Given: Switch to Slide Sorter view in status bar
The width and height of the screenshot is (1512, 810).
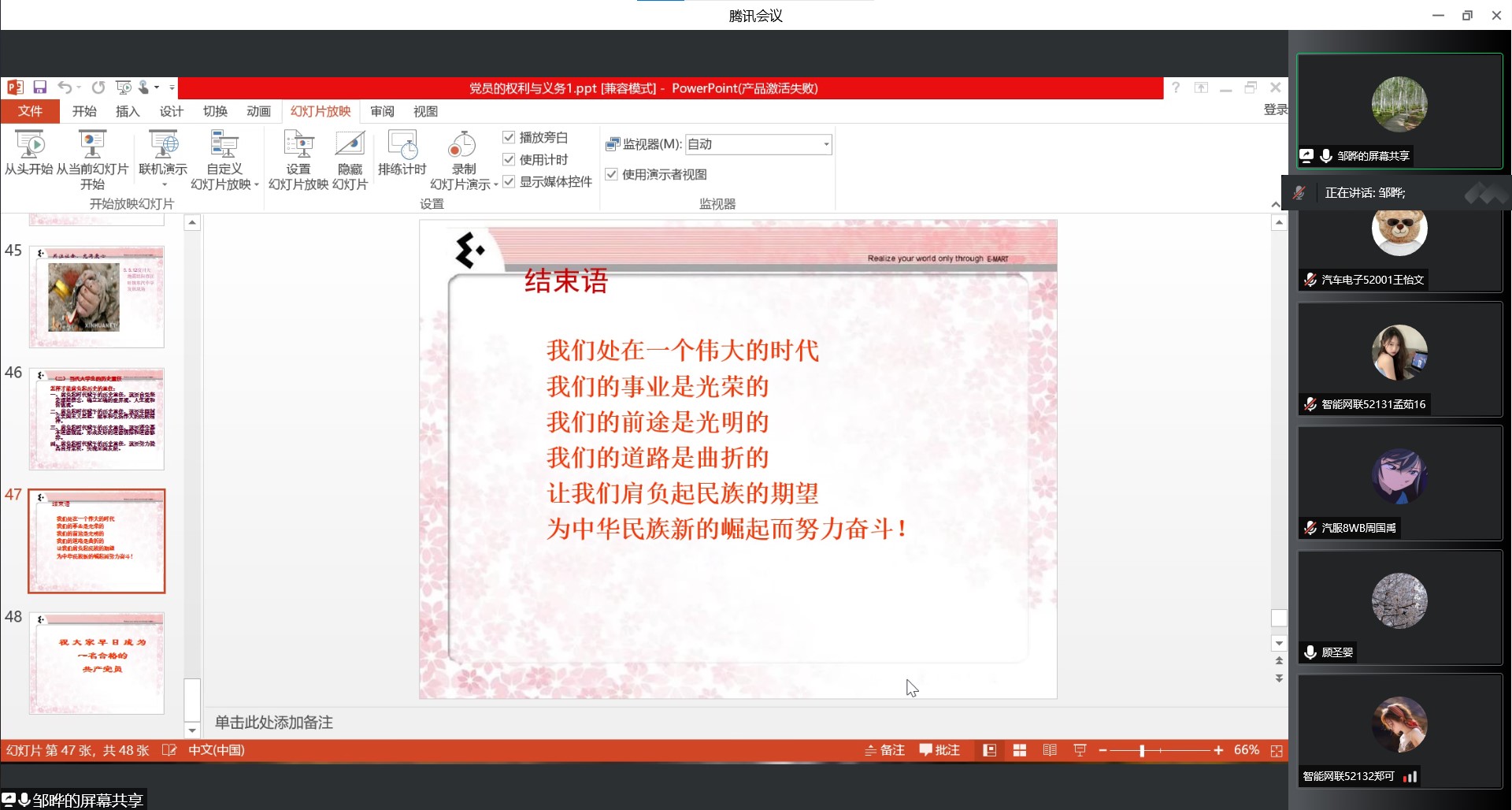Looking at the screenshot, I should pyautogui.click(x=1019, y=751).
